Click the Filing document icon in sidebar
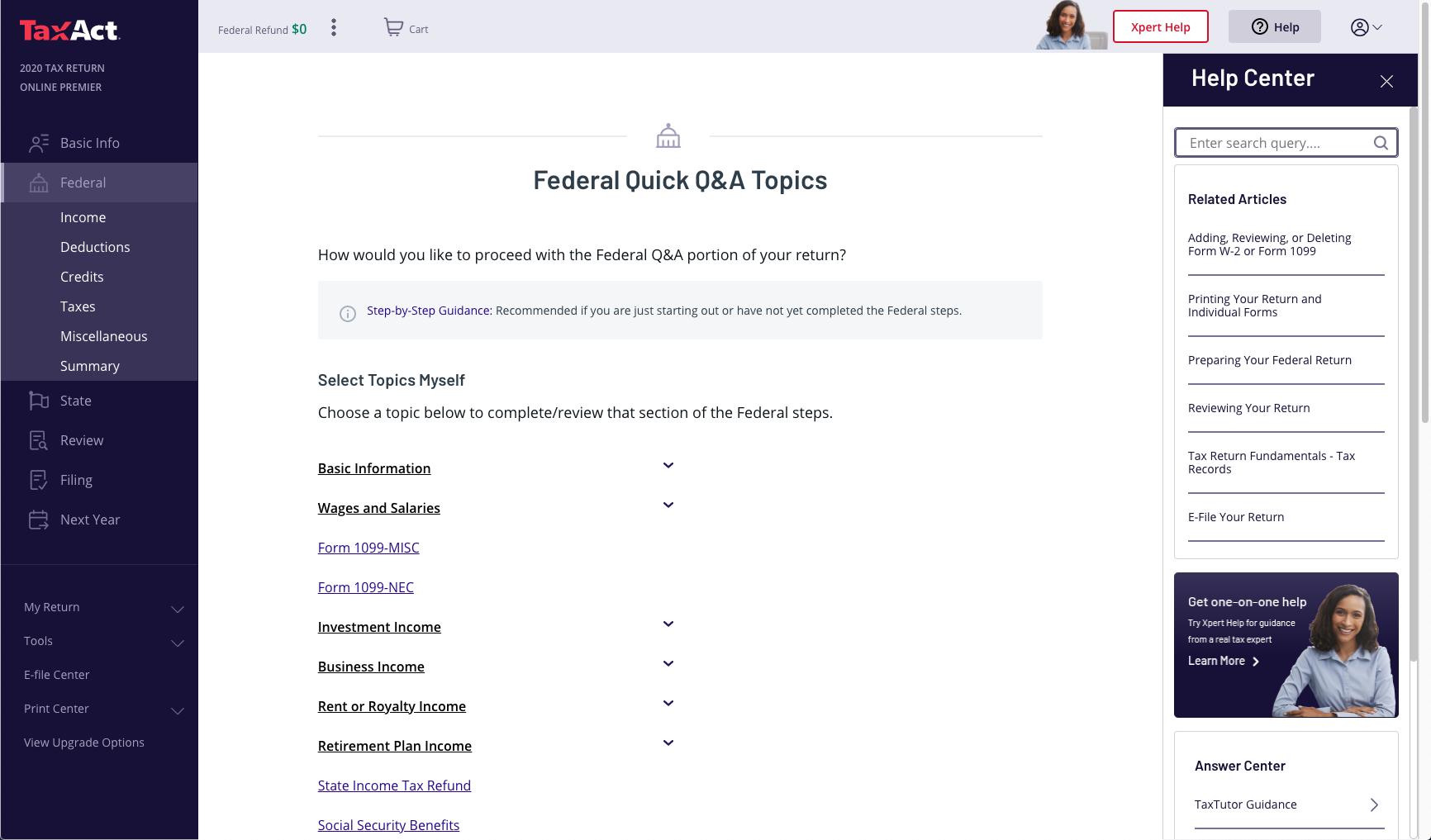The image size is (1431, 840). [x=39, y=480]
